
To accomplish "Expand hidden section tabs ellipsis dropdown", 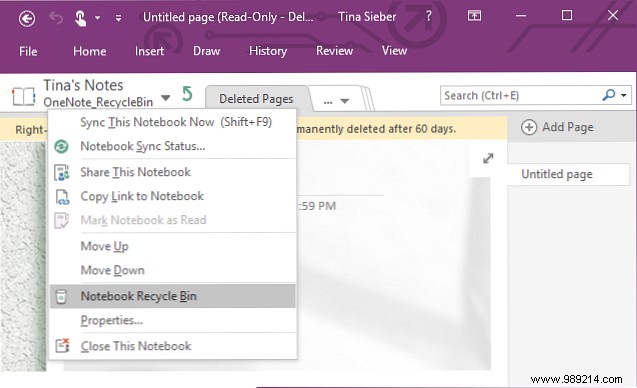I will [336, 101].
